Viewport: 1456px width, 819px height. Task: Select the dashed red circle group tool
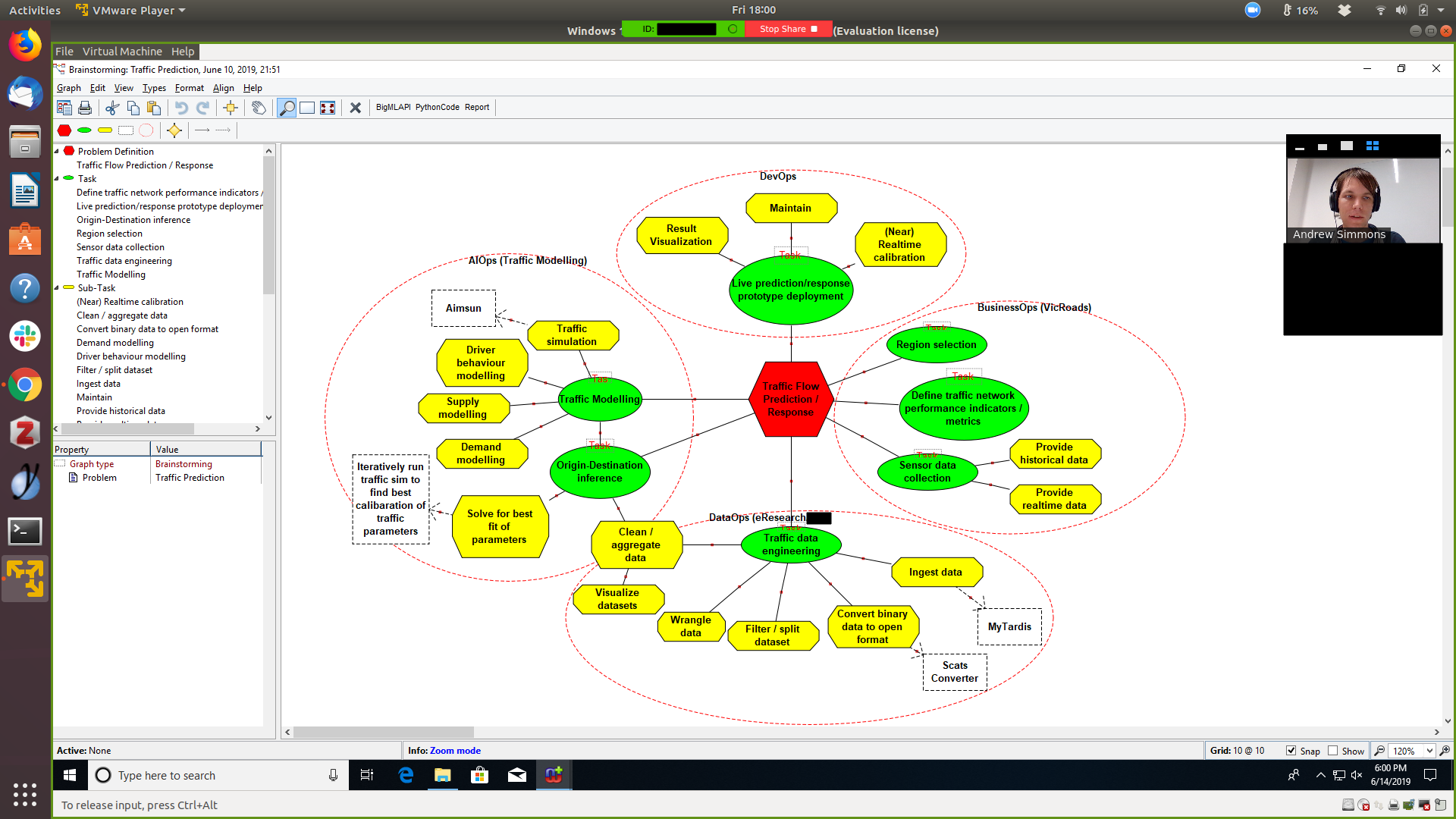click(x=146, y=130)
